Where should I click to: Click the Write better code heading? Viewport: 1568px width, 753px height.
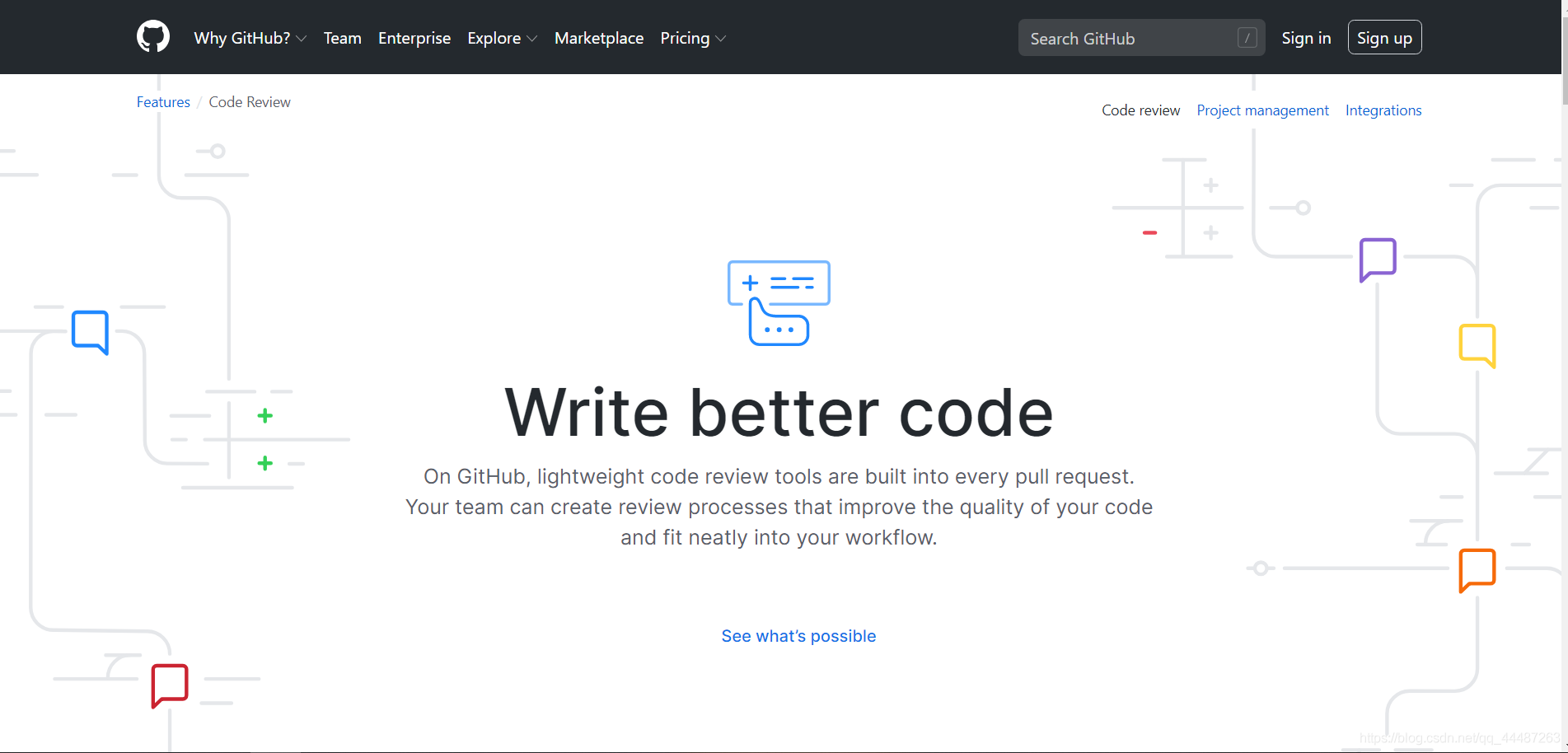[779, 412]
